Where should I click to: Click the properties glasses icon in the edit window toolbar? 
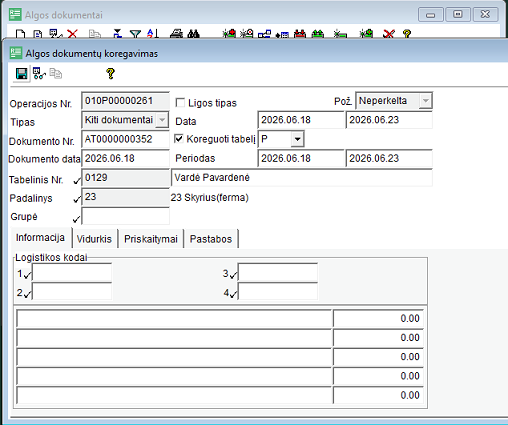(39, 73)
